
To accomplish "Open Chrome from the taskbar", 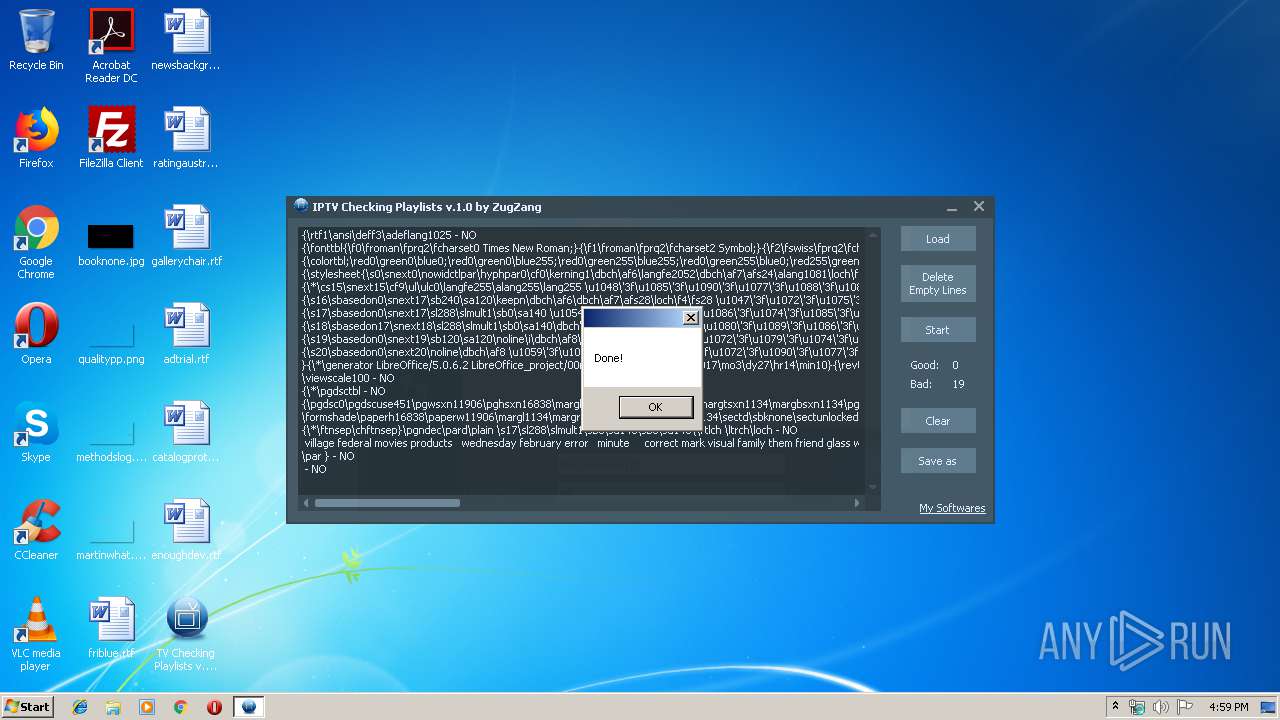I will click(181, 707).
